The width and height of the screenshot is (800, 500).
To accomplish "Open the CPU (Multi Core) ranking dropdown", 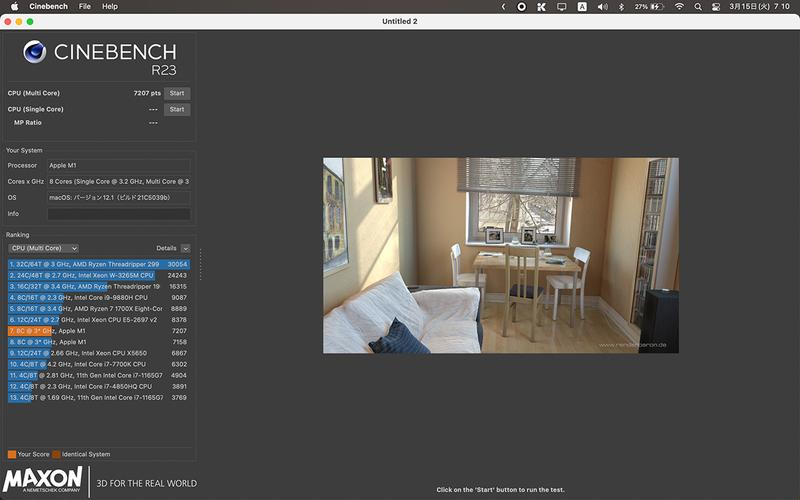I will click(43, 248).
